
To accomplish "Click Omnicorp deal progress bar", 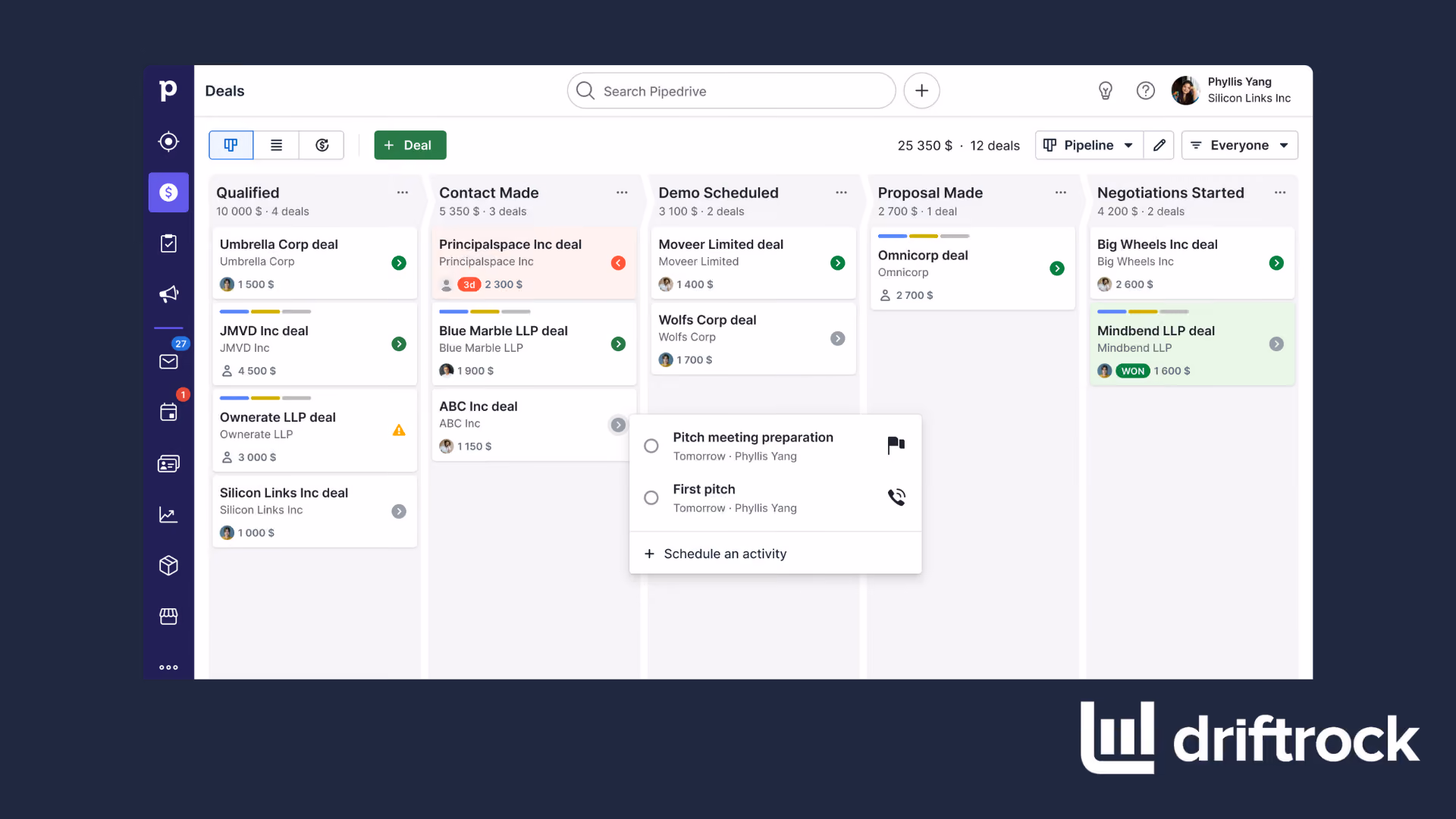I will coord(924,236).
